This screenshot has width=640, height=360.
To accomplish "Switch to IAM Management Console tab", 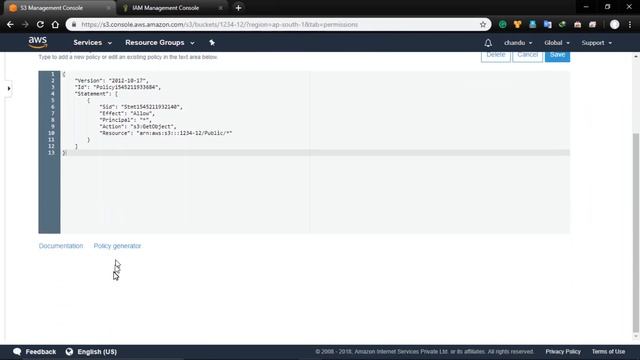I will (x=171, y=8).
